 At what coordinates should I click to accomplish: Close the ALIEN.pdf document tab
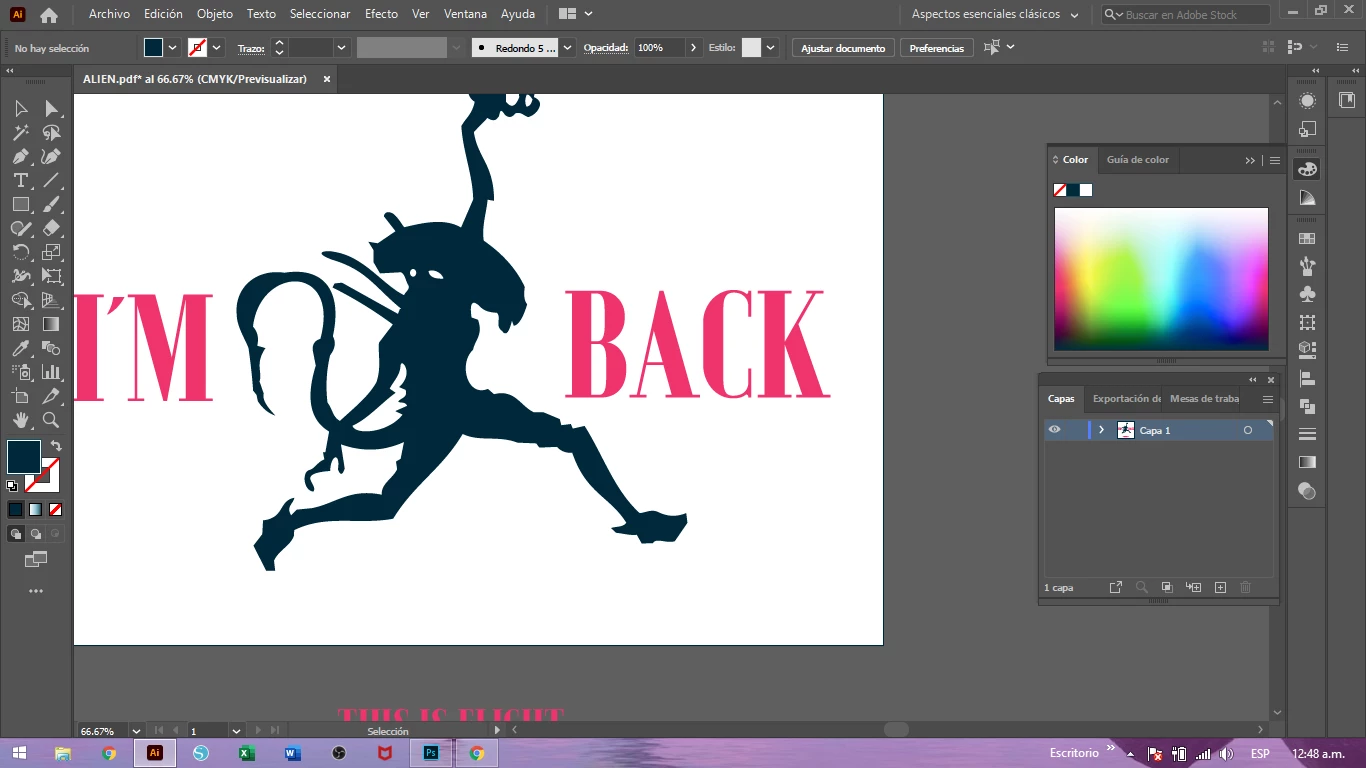pos(326,79)
